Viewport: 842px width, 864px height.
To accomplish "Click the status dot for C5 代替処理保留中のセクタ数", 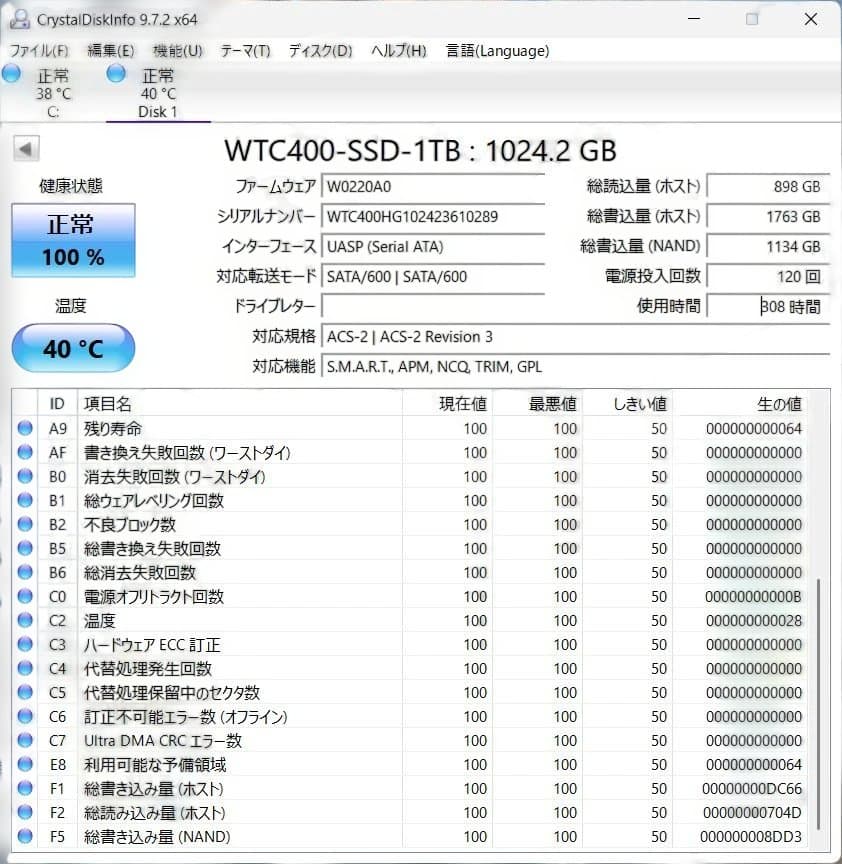I will 25,692.
